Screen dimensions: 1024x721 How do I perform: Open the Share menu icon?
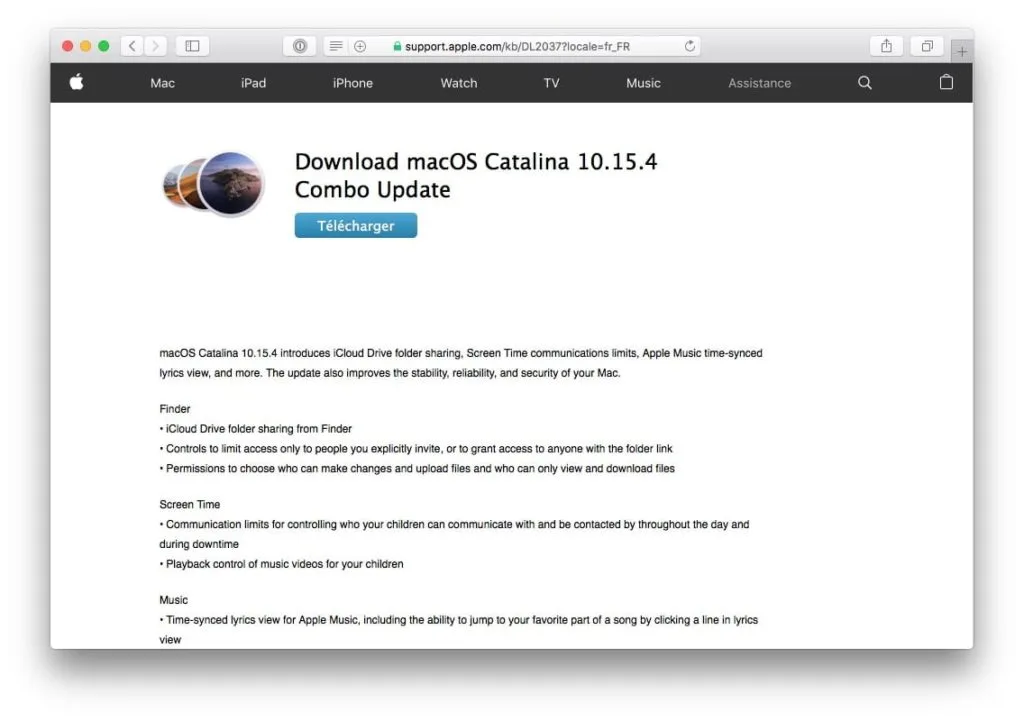pos(886,46)
